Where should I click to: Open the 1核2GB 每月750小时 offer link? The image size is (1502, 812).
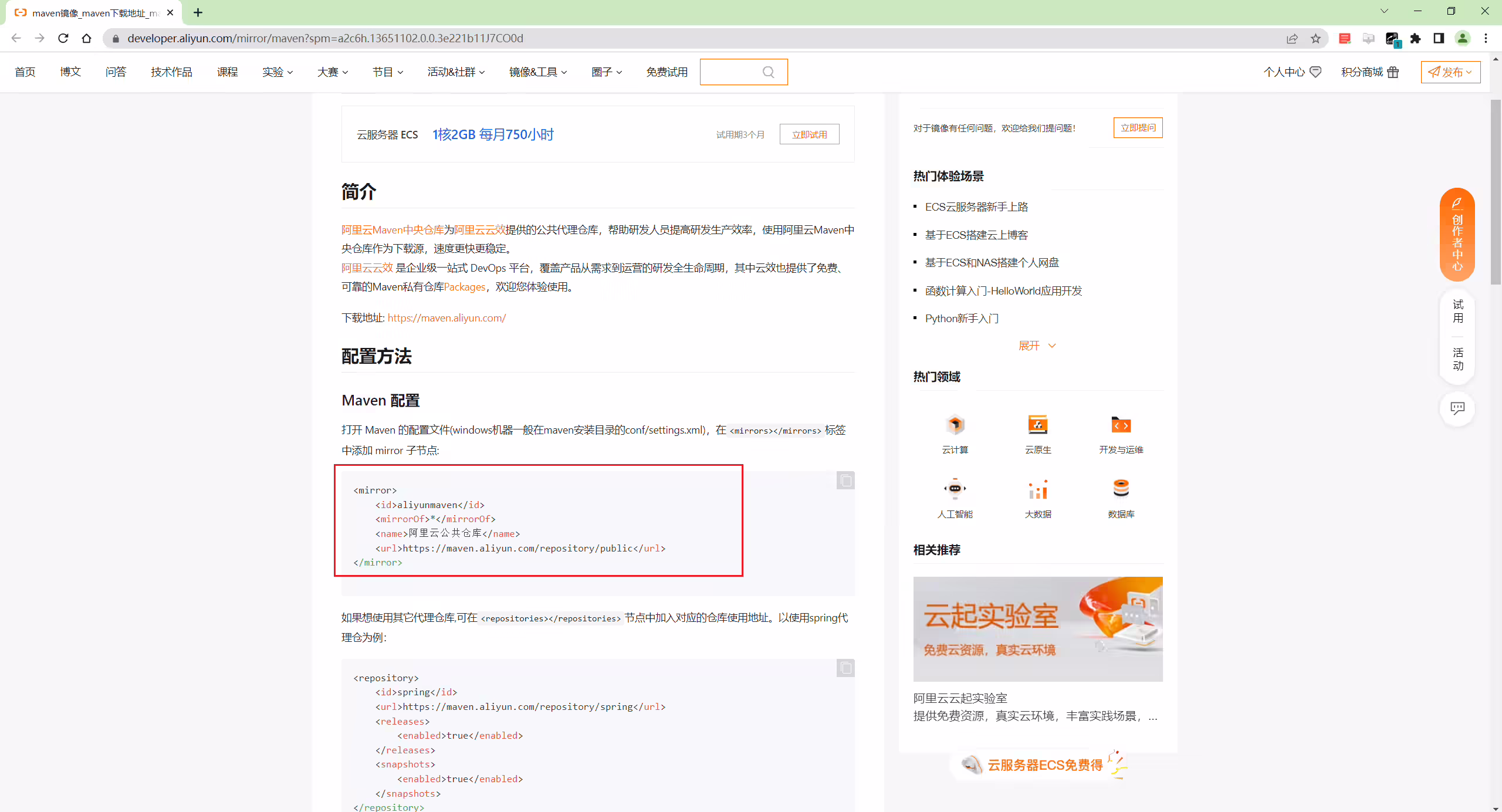[x=493, y=134]
